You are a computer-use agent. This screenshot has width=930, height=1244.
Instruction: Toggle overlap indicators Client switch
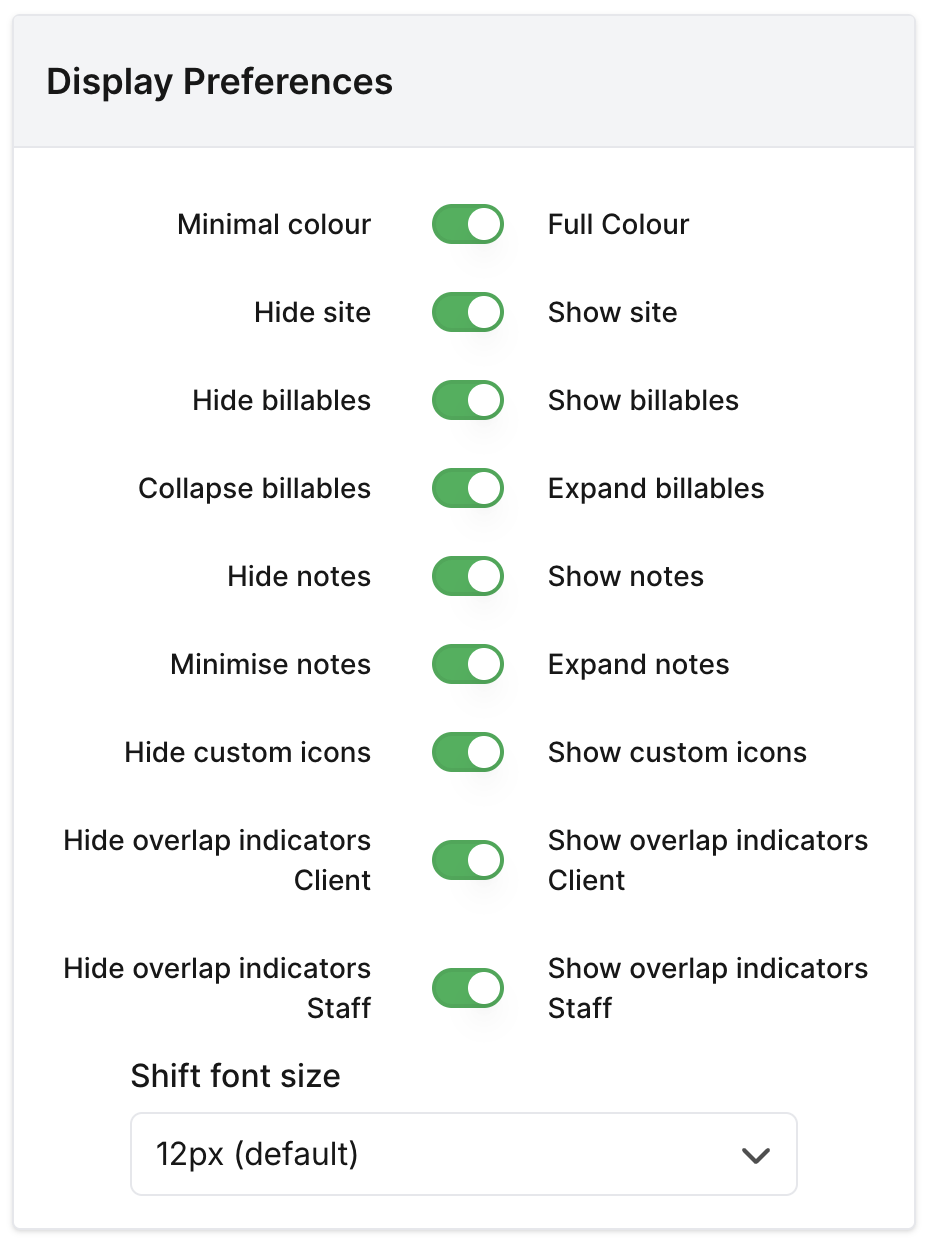pyautogui.click(x=467, y=861)
